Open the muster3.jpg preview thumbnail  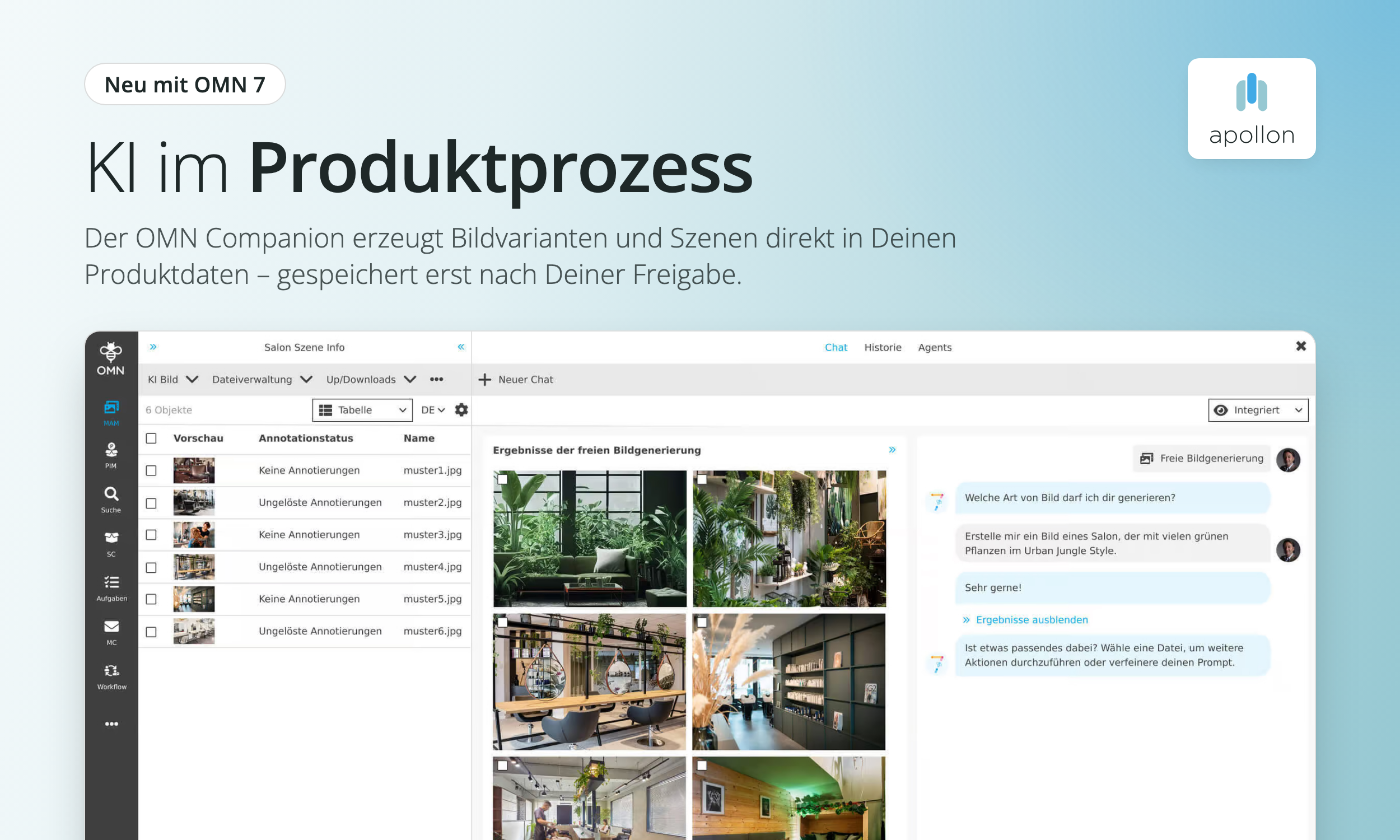194,535
